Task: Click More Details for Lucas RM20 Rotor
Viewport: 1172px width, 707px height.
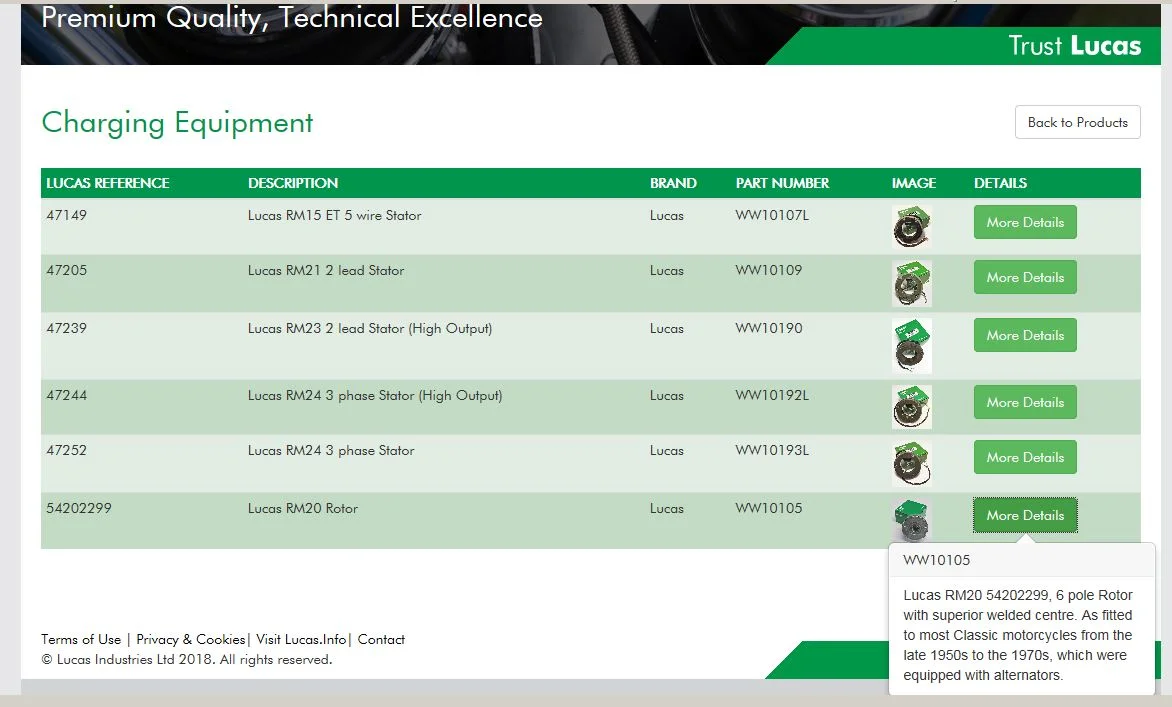Action: point(1025,515)
